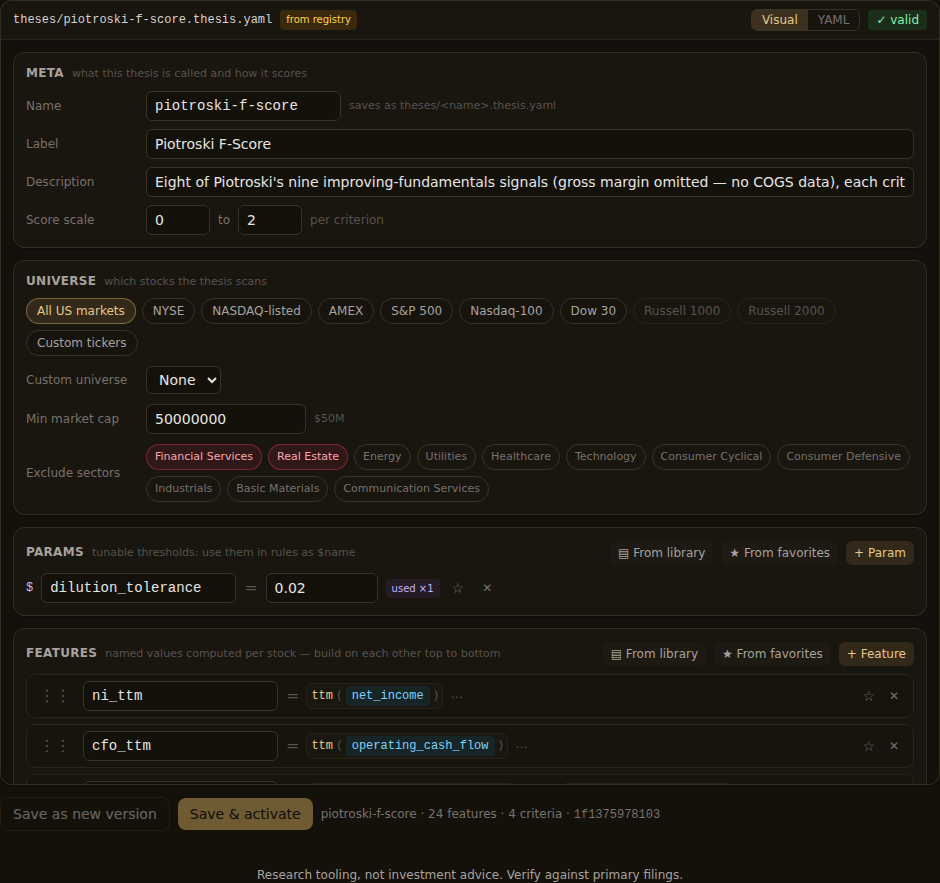Image resolution: width=940 pixels, height=883 pixels.
Task: Select the NYSE universe chip
Action: (168, 311)
